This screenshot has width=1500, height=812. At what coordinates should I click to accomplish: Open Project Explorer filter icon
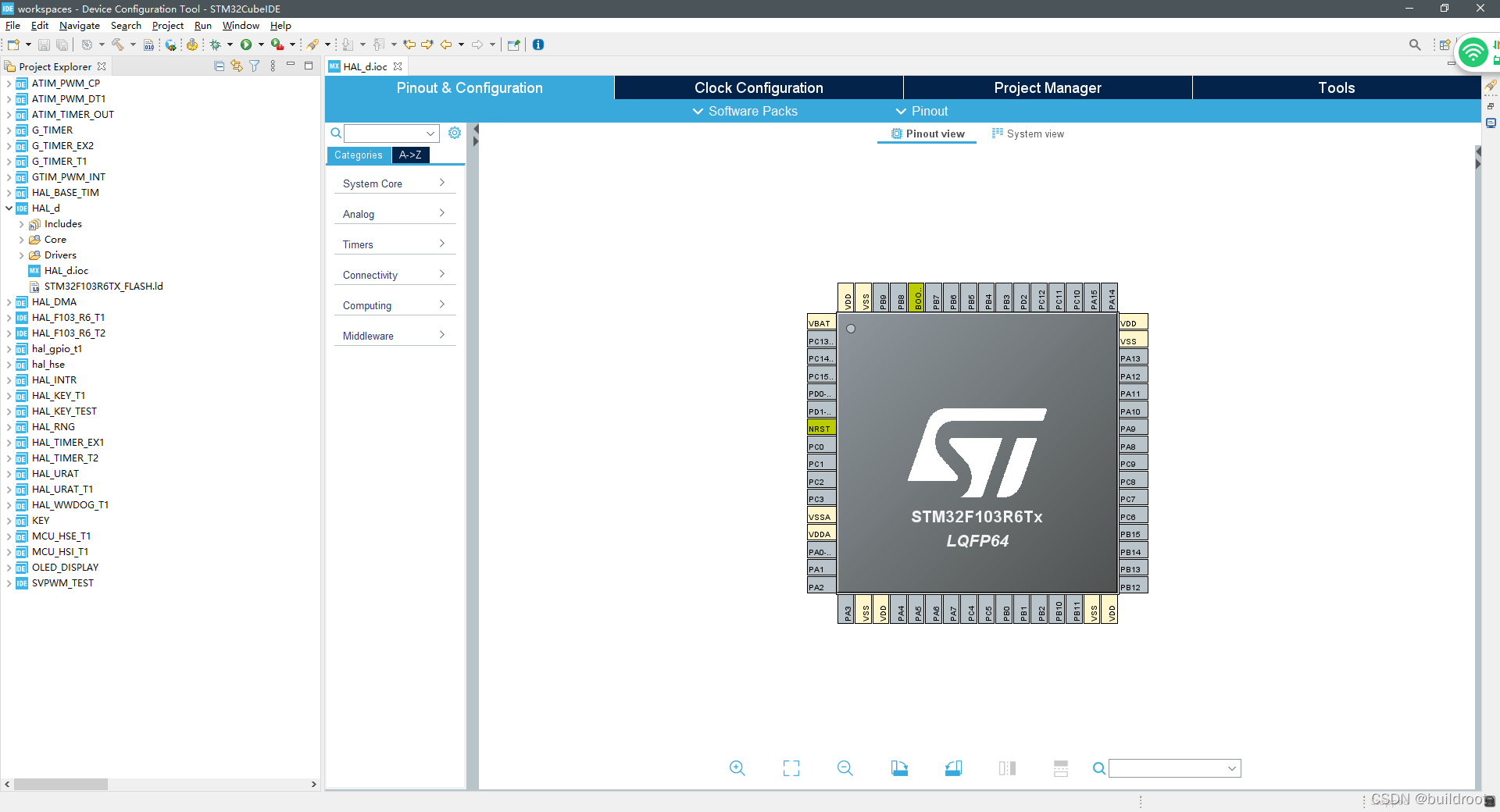255,66
